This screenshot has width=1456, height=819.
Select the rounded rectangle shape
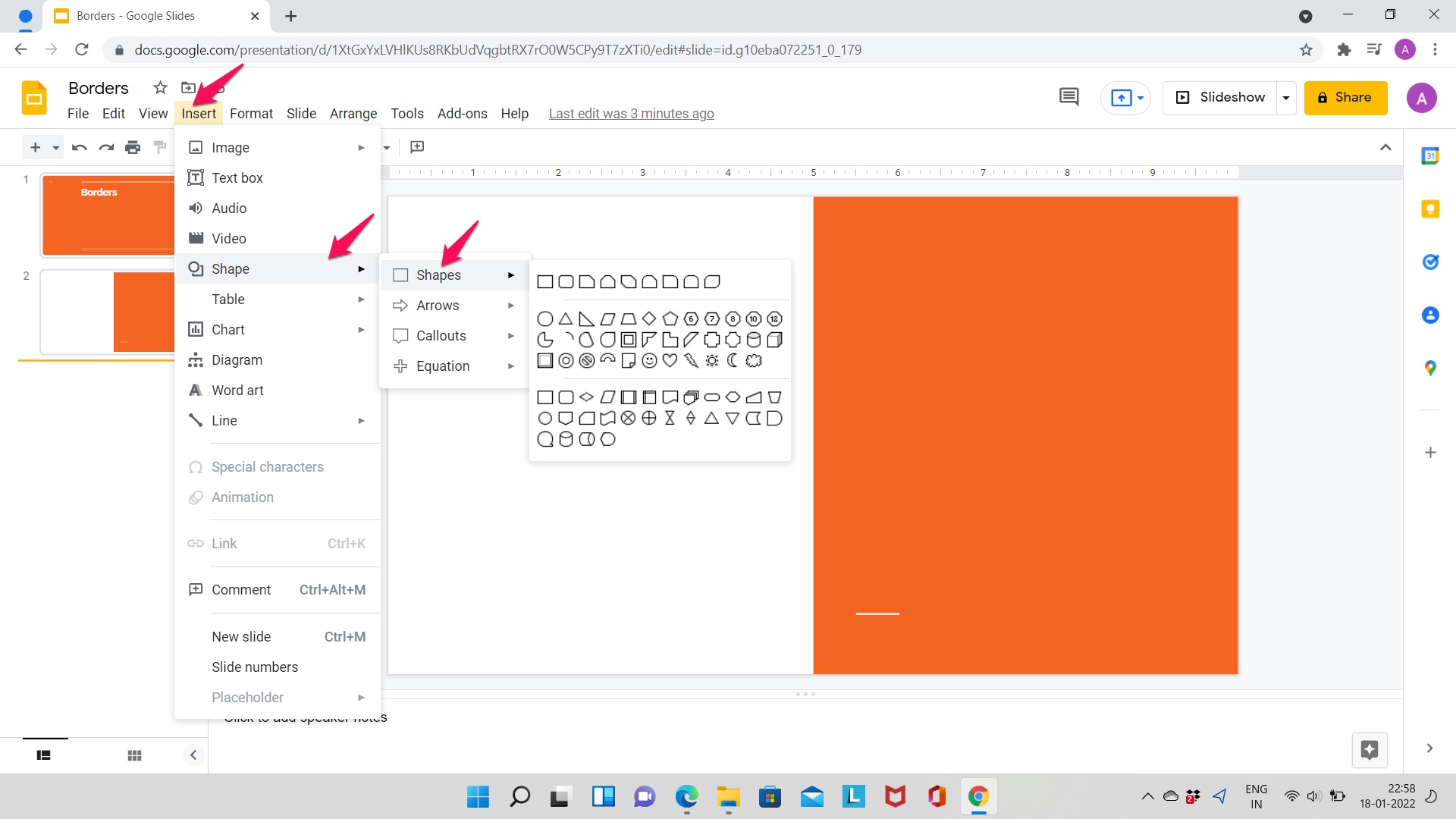coord(565,282)
